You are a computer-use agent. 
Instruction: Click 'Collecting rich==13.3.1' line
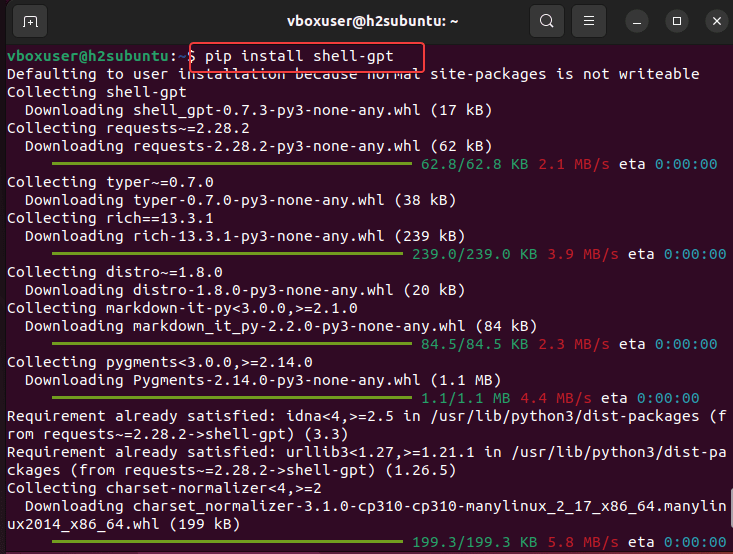[x=110, y=218]
